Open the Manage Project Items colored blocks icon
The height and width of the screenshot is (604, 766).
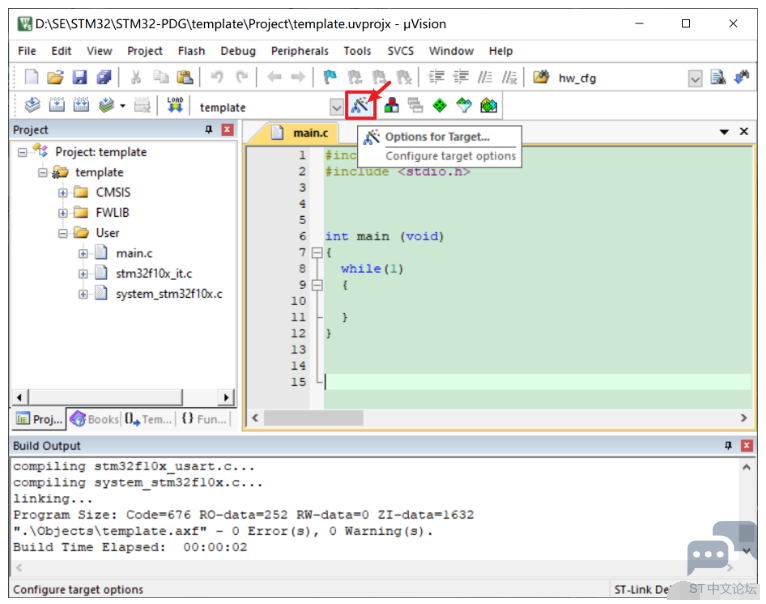(391, 105)
